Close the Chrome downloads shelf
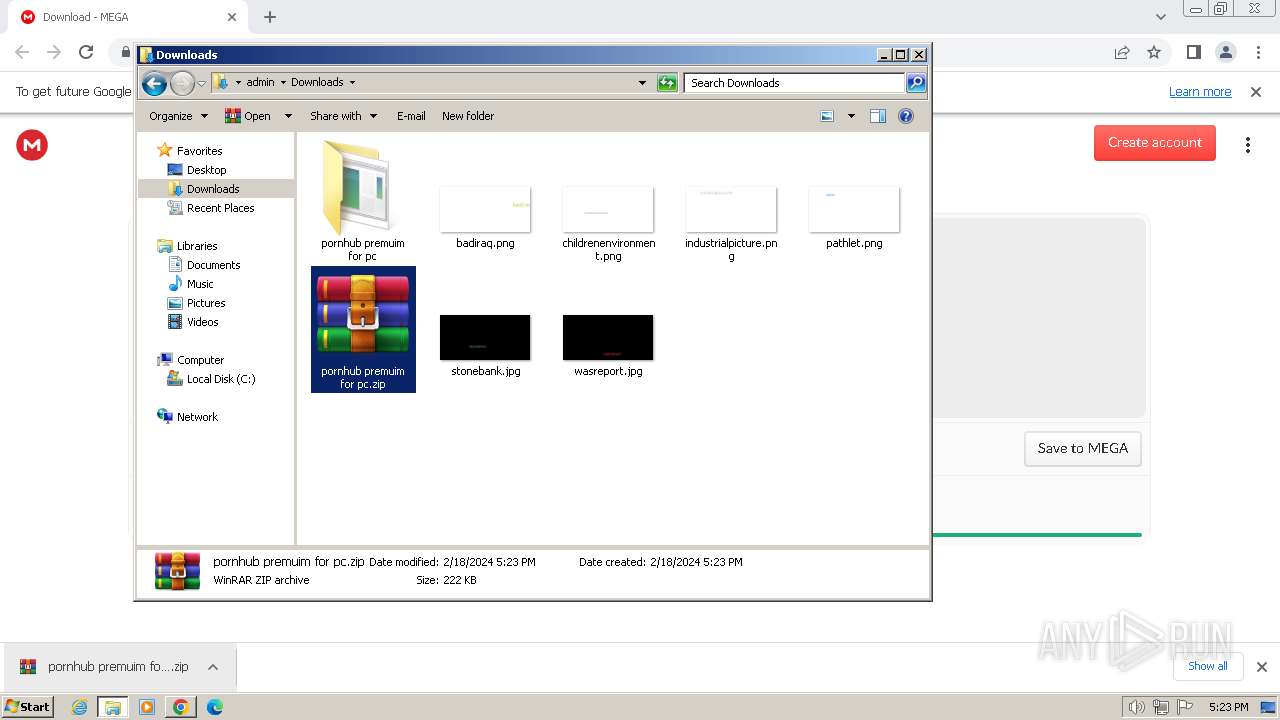Screen dimensions: 1280x720 [x=1262, y=667]
